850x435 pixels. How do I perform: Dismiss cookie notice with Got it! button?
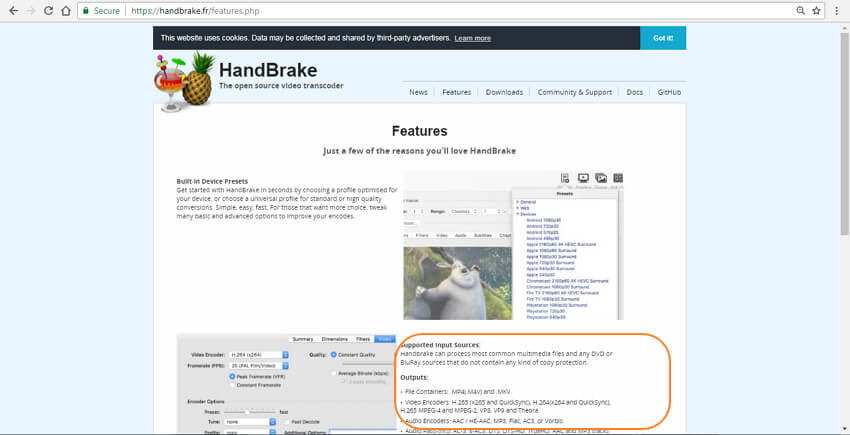663,38
